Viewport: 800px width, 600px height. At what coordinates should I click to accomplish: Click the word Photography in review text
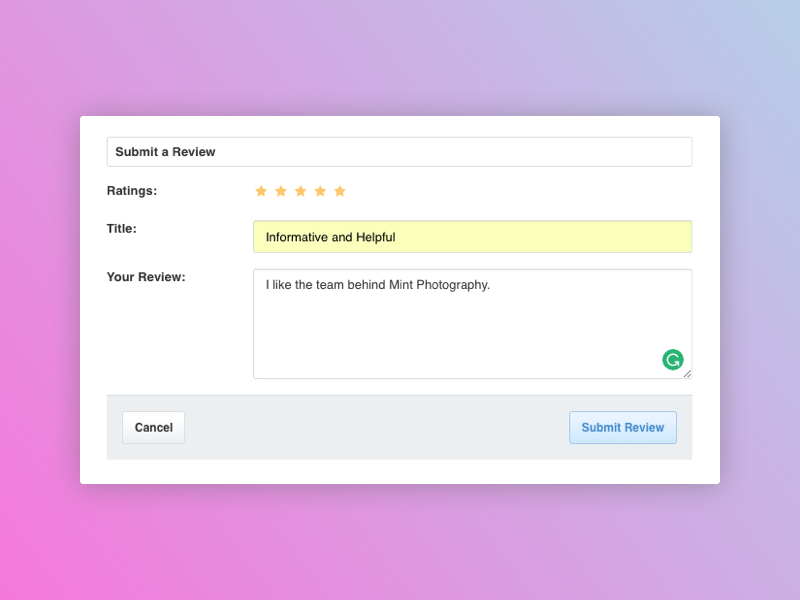[x=453, y=285]
